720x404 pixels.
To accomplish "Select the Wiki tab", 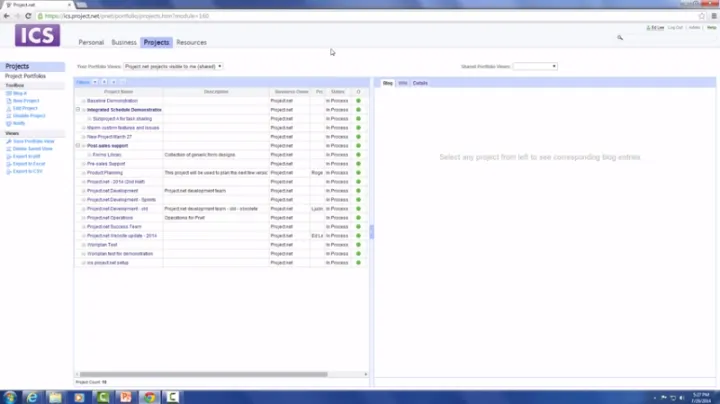I will coord(402,83).
